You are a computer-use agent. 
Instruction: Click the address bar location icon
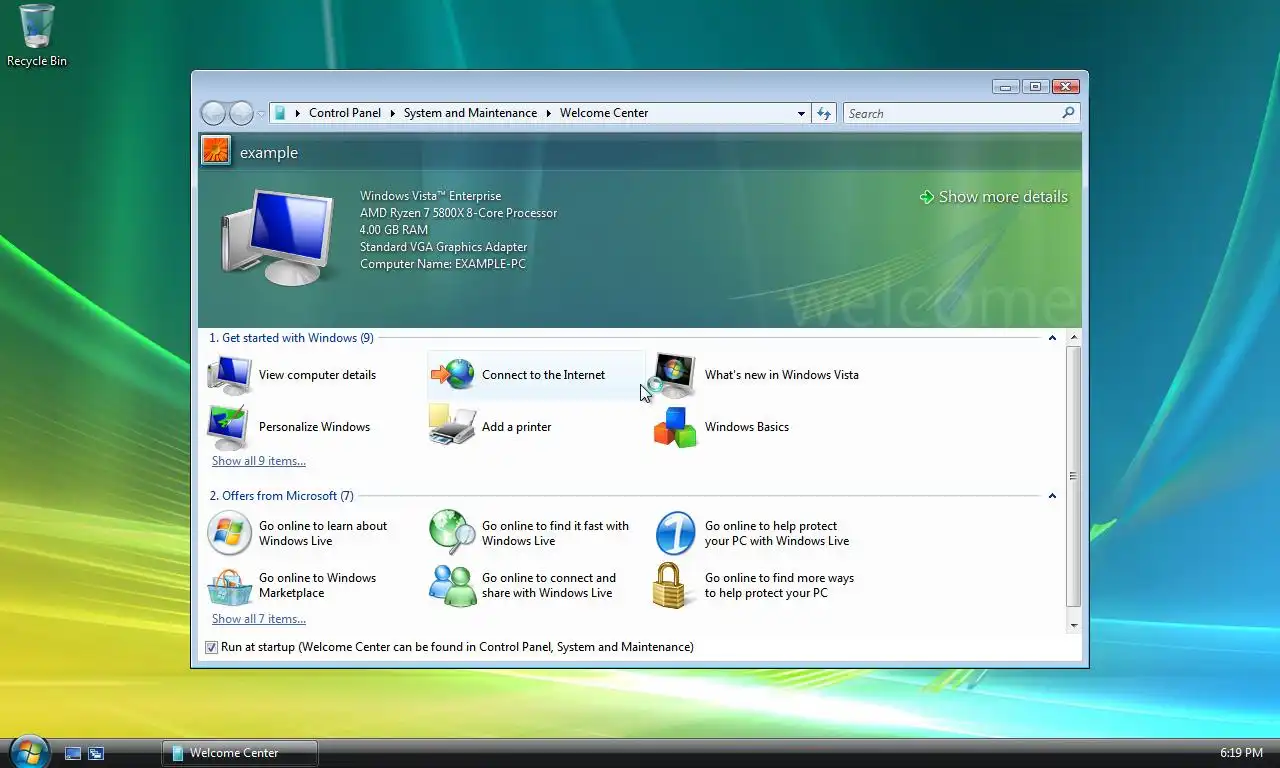281,113
